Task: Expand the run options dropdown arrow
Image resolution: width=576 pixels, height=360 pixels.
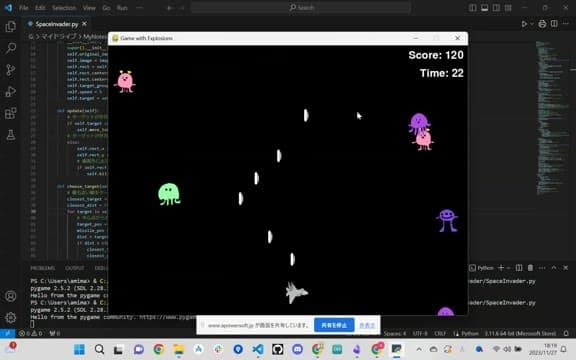Action: (532, 24)
